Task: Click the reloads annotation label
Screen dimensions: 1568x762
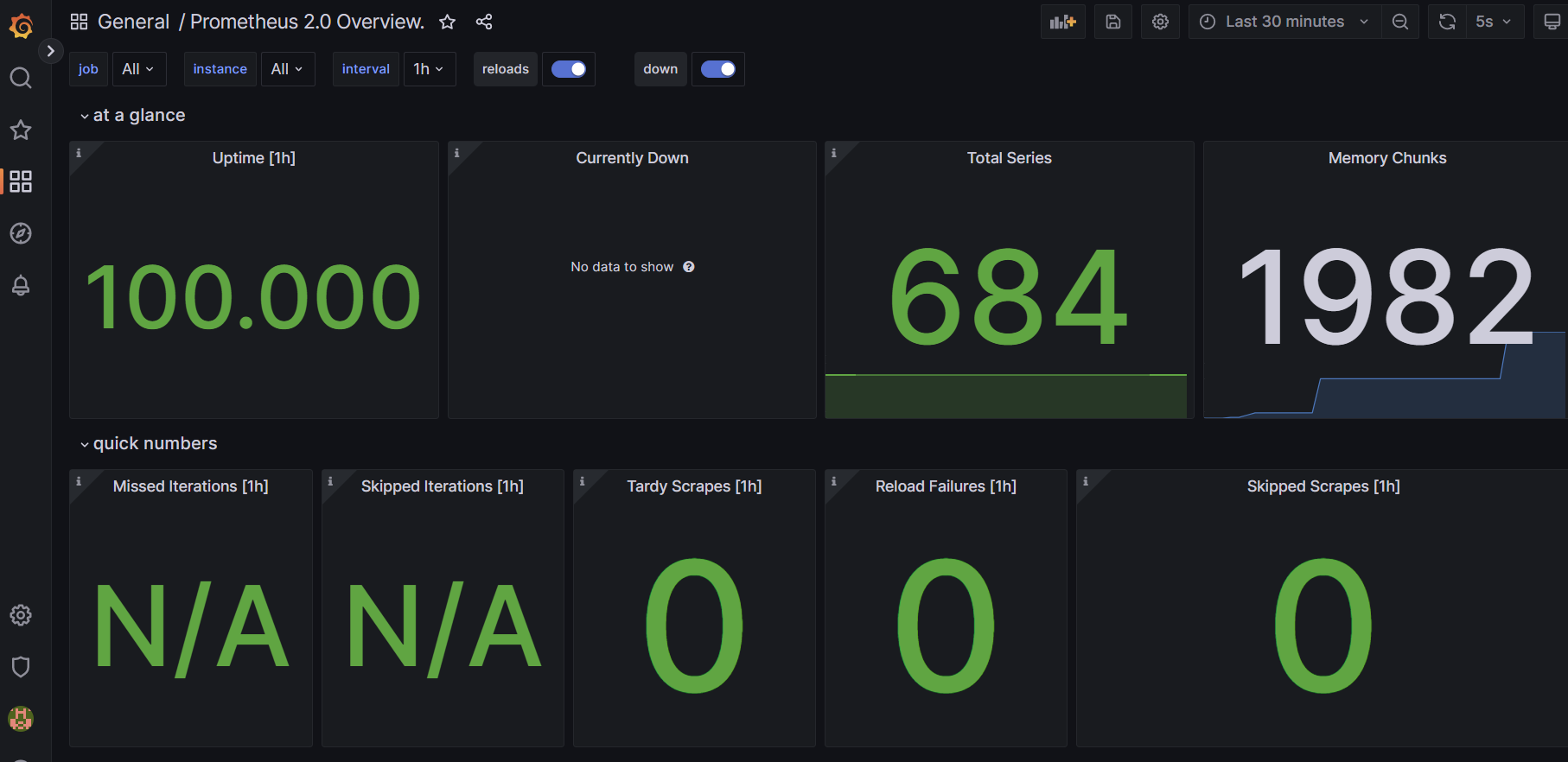Action: 506,69
